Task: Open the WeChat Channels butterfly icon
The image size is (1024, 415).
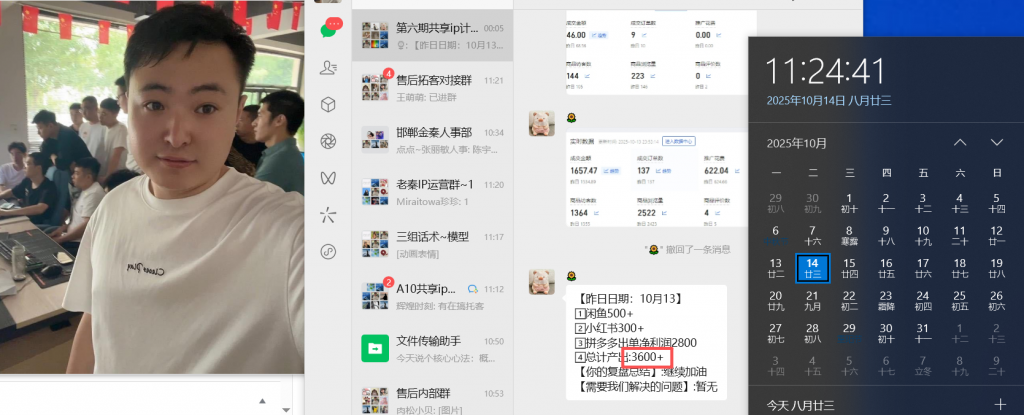Action: pyautogui.click(x=328, y=177)
